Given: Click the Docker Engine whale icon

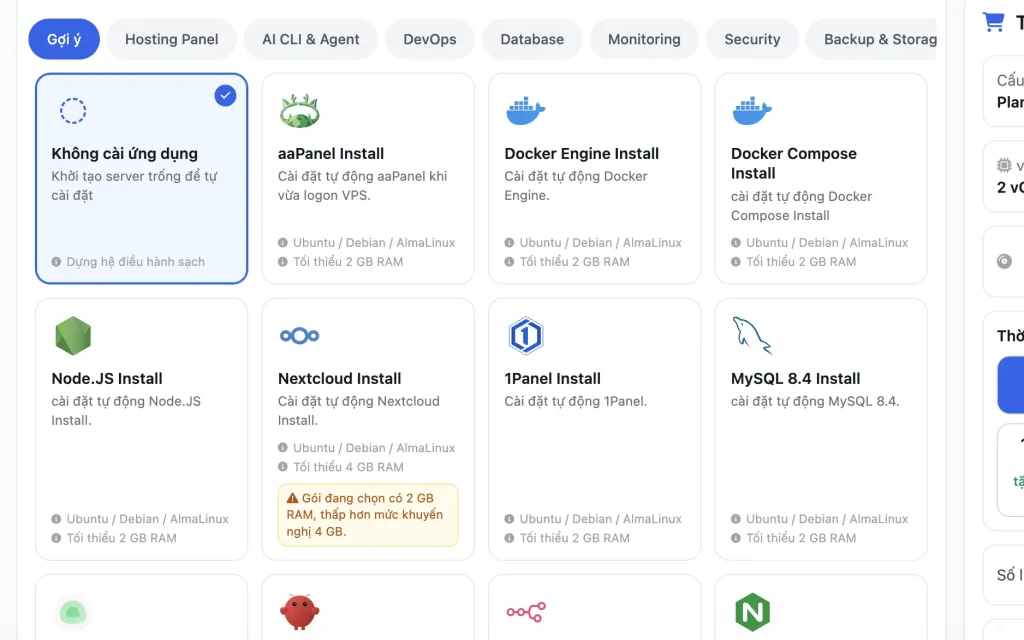Looking at the screenshot, I should tap(525, 110).
